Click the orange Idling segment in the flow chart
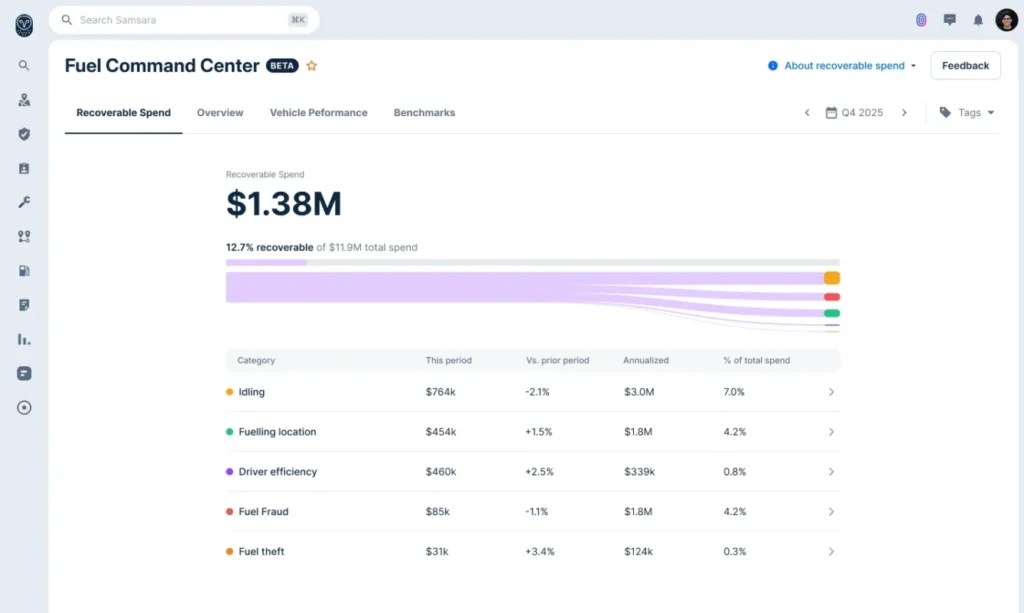The height and width of the screenshot is (613, 1024). 831,278
